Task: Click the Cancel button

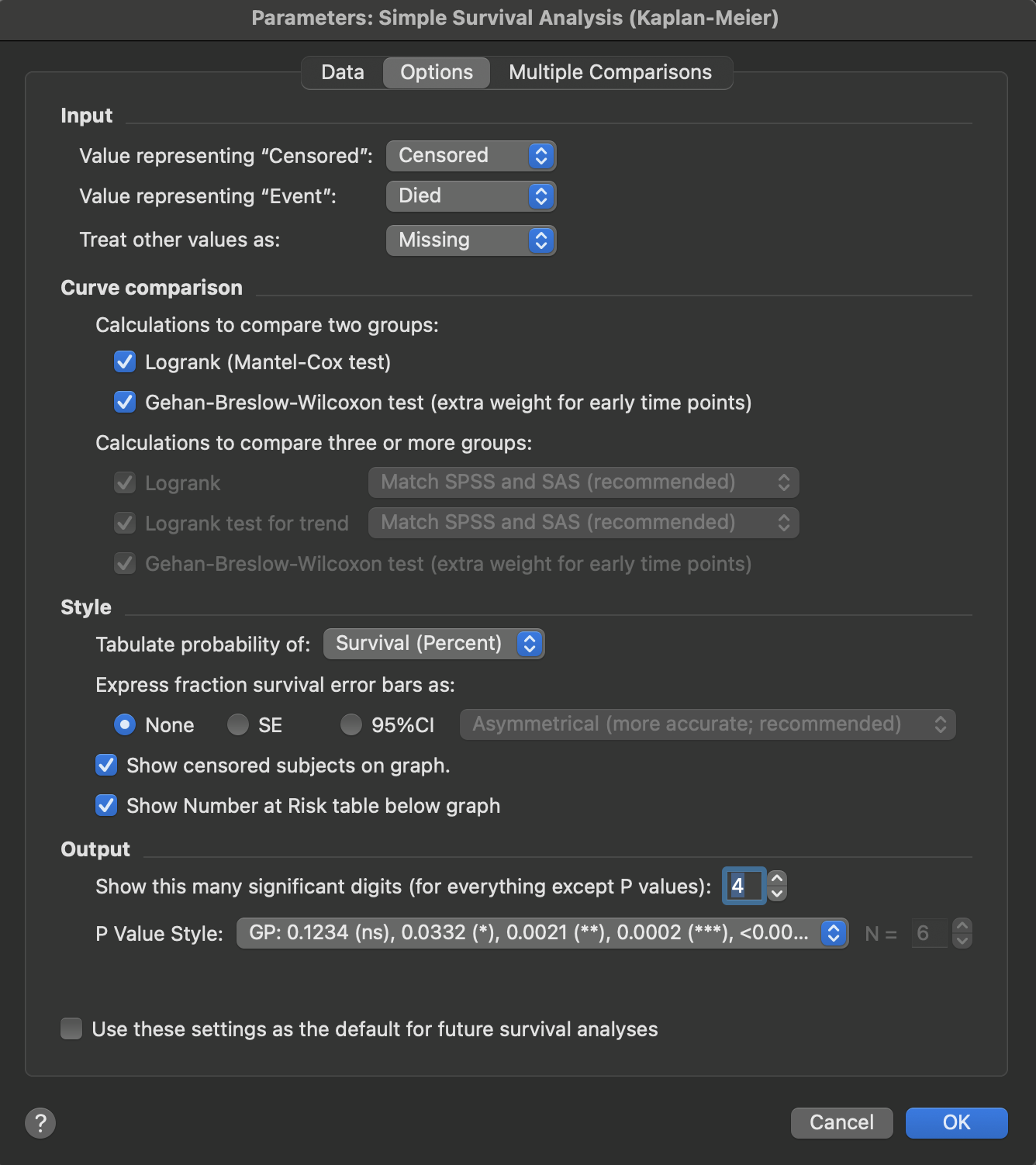Action: click(x=841, y=1122)
